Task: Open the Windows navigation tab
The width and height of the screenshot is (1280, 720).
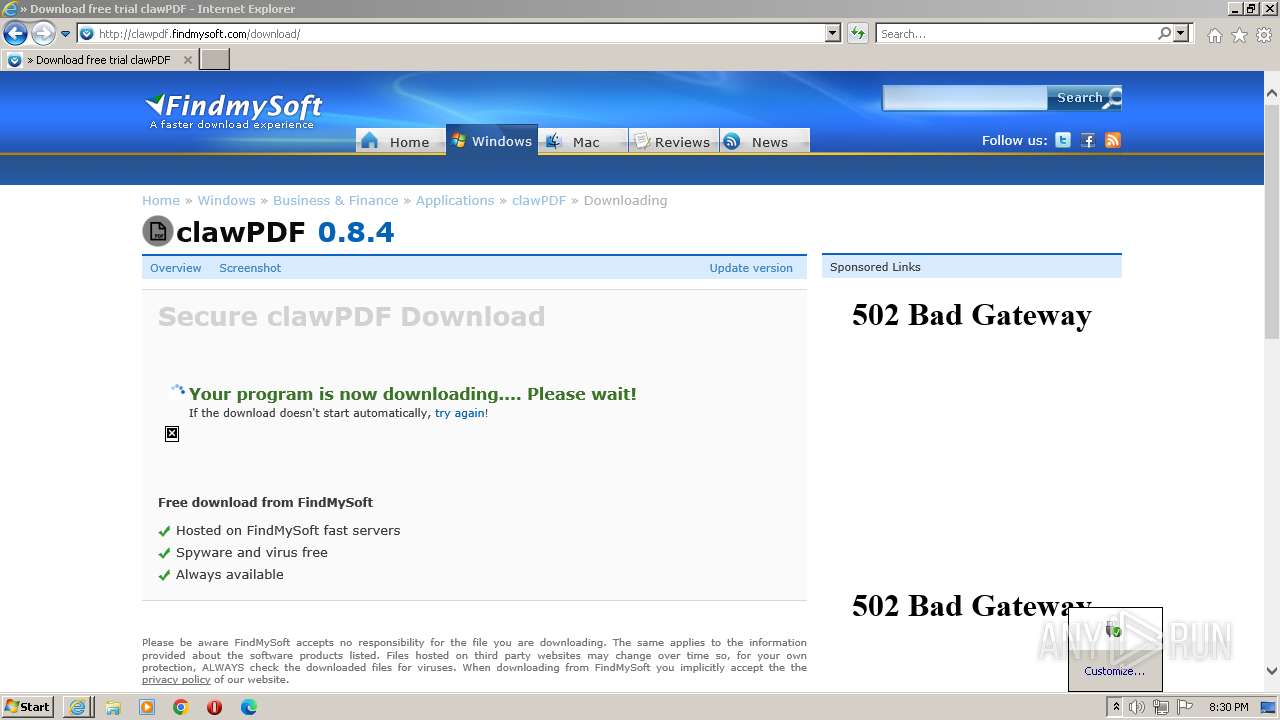Action: point(492,141)
